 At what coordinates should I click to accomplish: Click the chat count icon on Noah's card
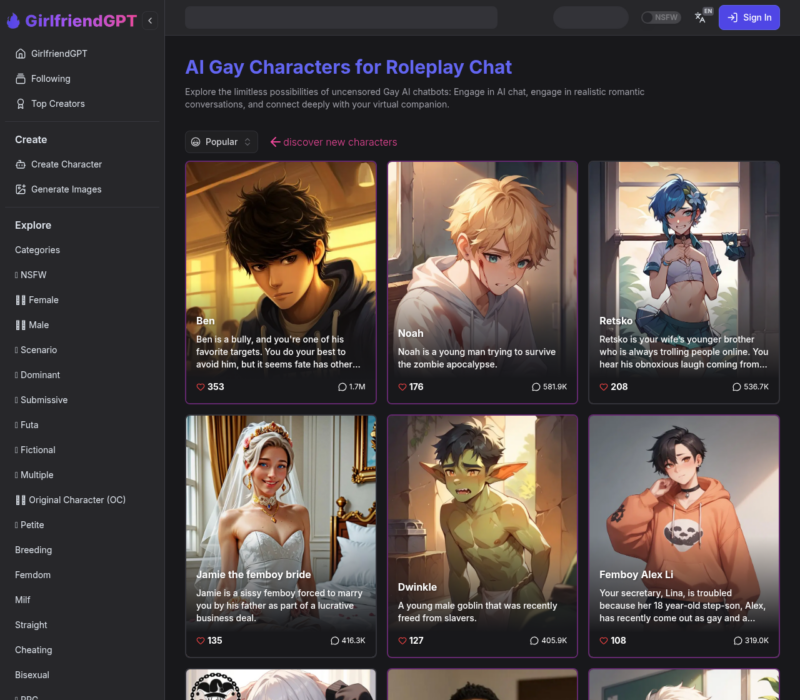pyautogui.click(x=536, y=387)
